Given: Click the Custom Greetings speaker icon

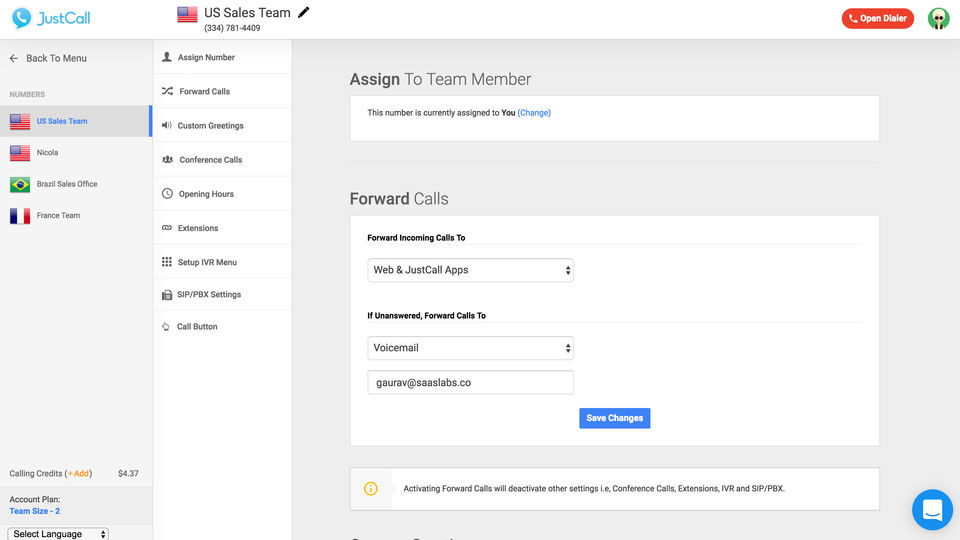Looking at the screenshot, I should point(167,125).
